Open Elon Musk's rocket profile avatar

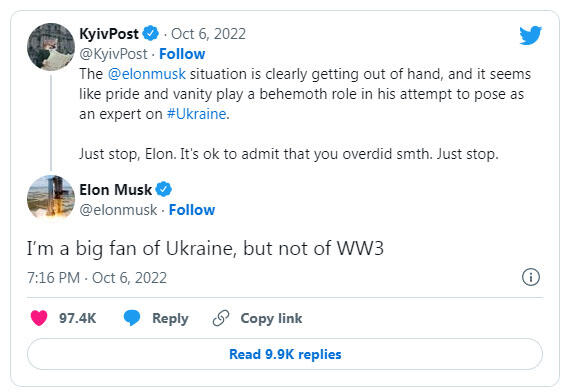(x=51, y=197)
